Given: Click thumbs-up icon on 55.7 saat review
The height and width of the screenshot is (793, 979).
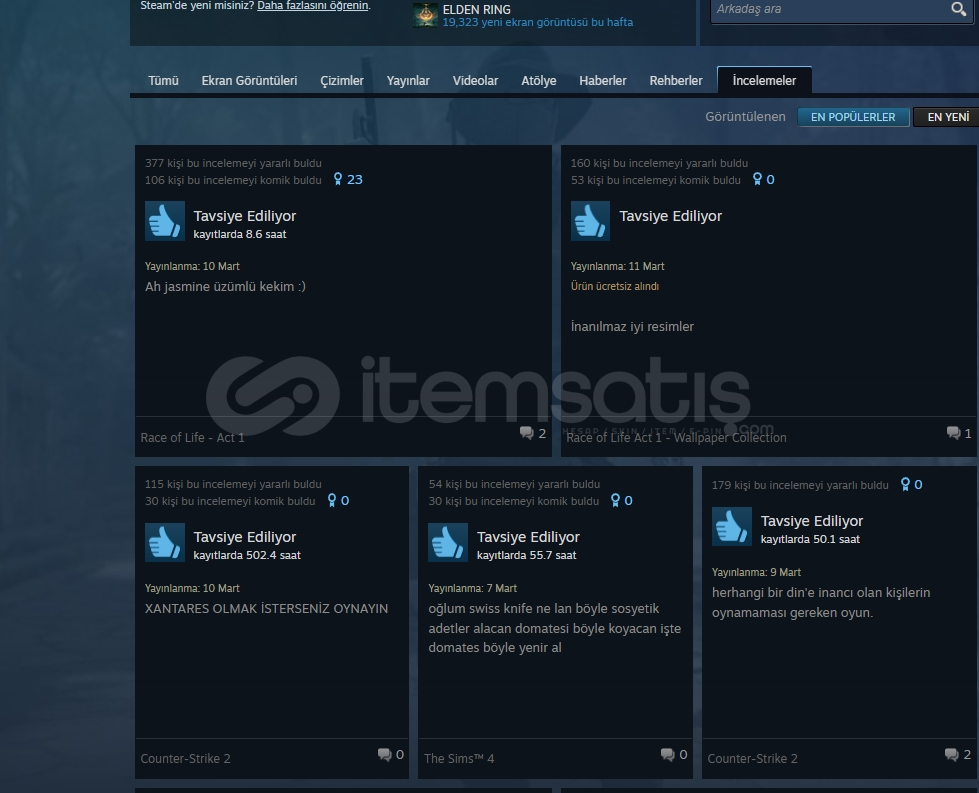Looking at the screenshot, I should [x=448, y=542].
